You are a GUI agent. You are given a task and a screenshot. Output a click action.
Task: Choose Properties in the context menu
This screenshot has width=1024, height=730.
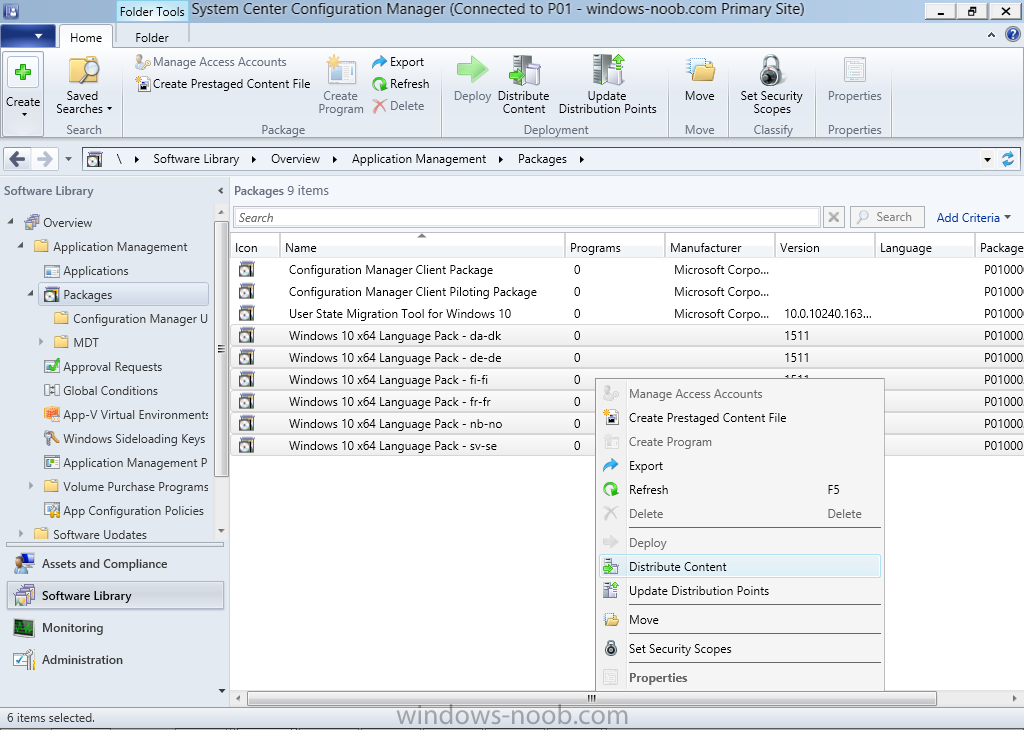point(740,678)
